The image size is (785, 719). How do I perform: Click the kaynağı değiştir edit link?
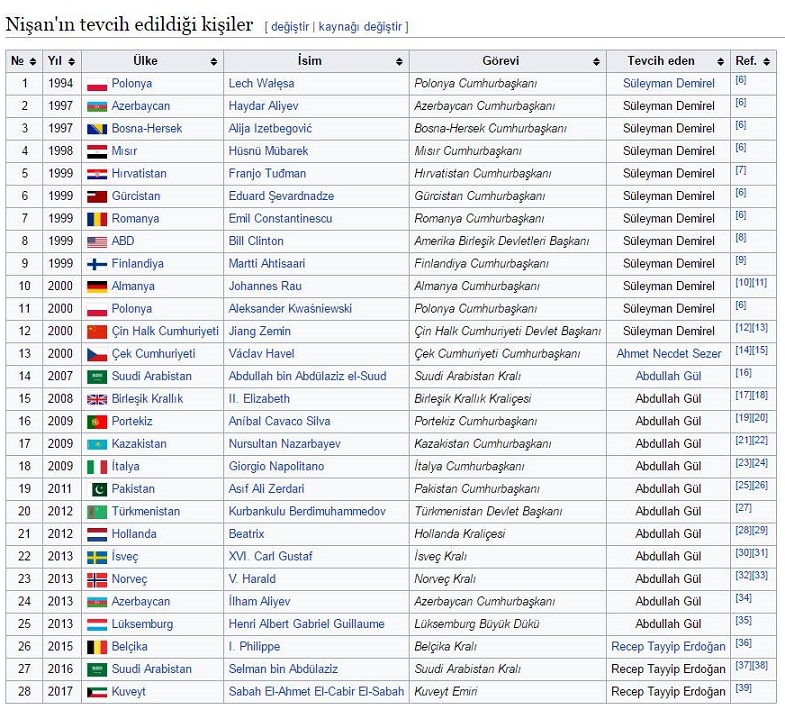tap(360, 27)
